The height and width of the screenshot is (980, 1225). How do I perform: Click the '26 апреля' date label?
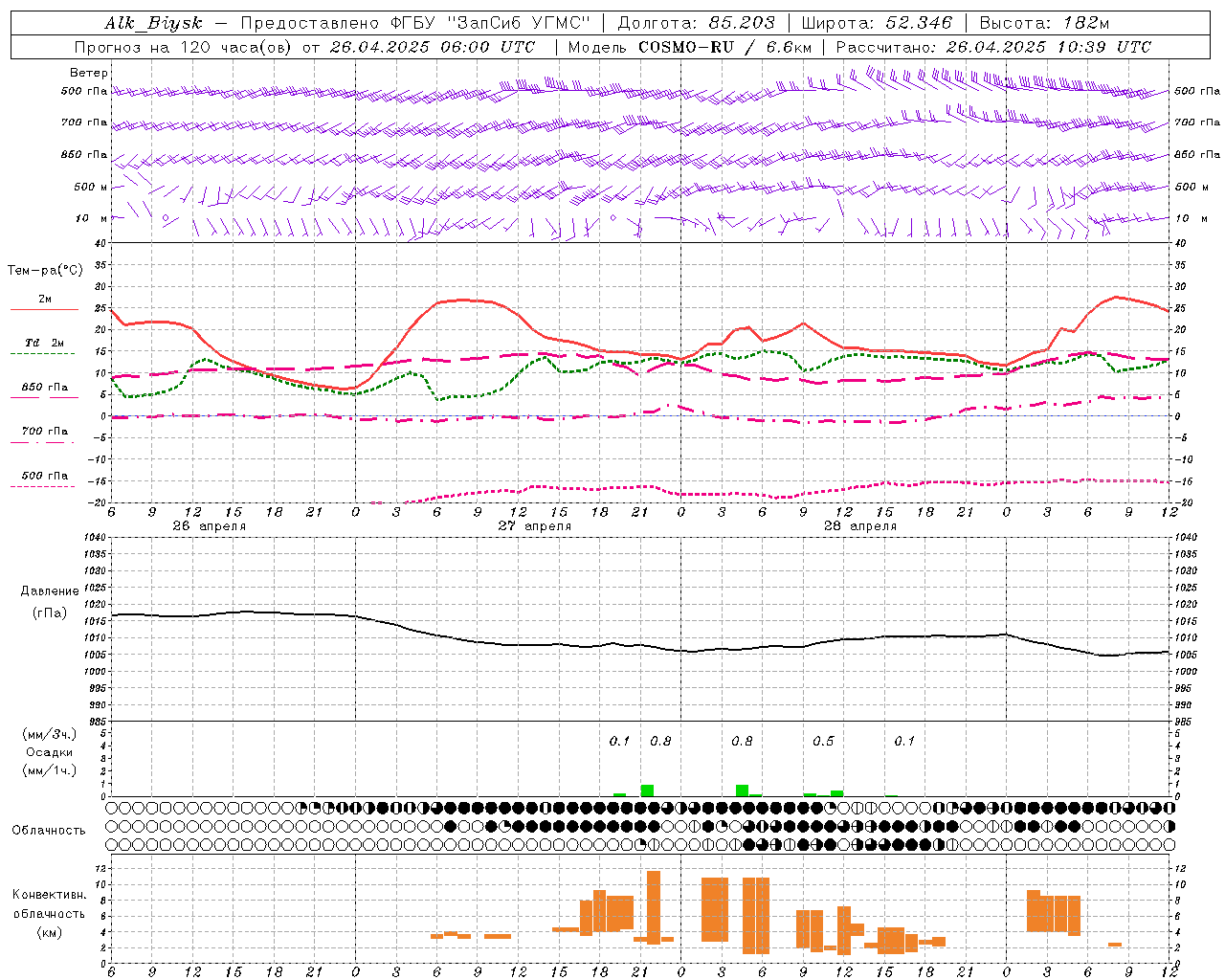click(x=209, y=526)
